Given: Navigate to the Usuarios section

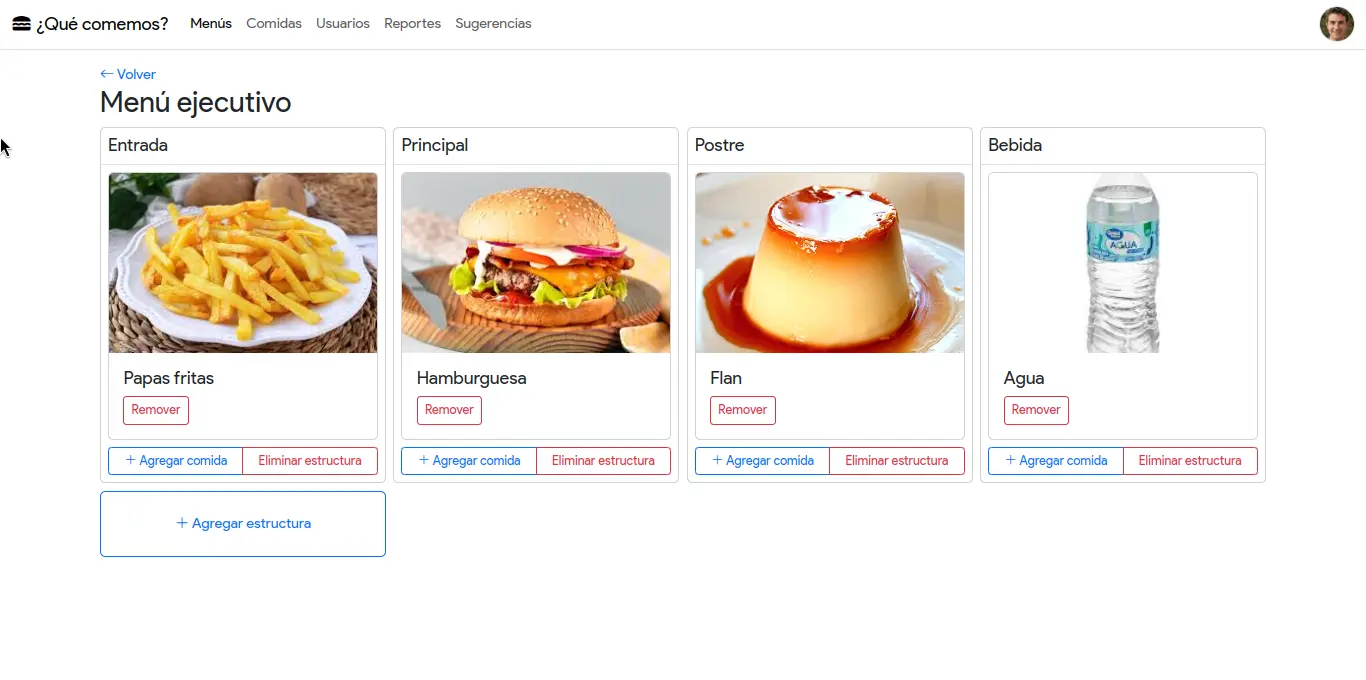Looking at the screenshot, I should [343, 23].
